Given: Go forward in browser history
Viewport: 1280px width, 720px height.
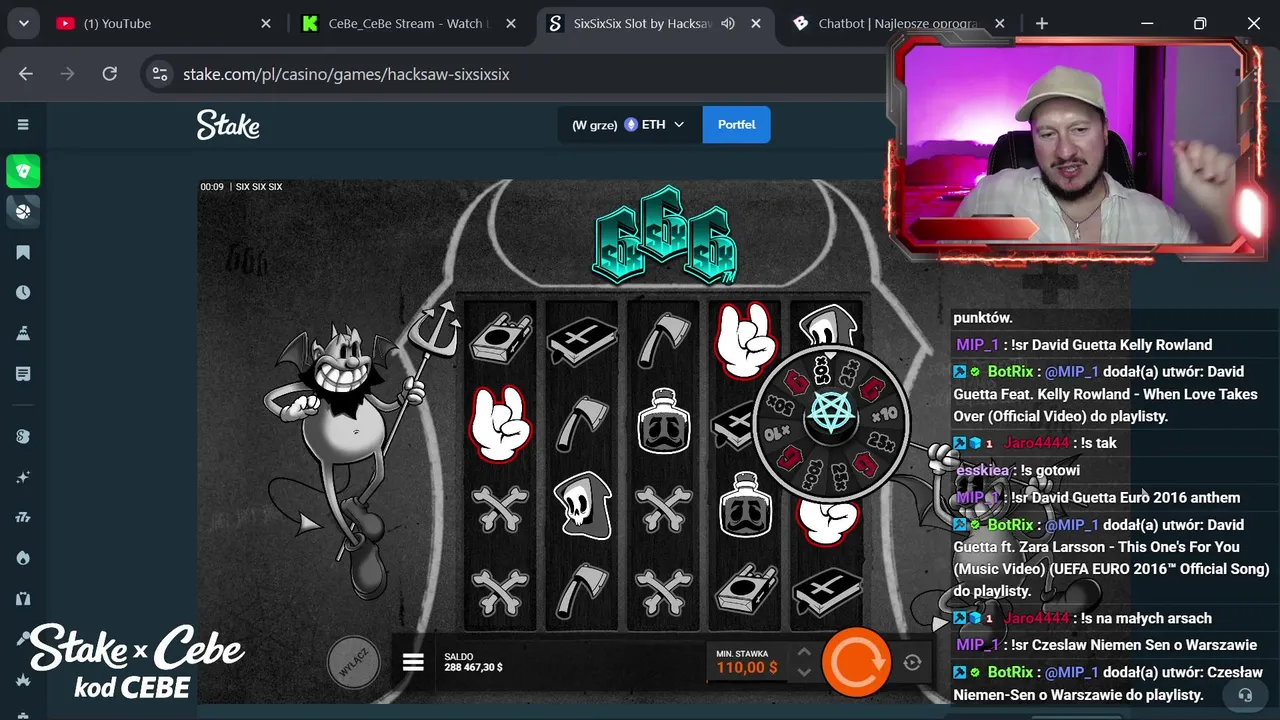Looking at the screenshot, I should click(x=68, y=74).
